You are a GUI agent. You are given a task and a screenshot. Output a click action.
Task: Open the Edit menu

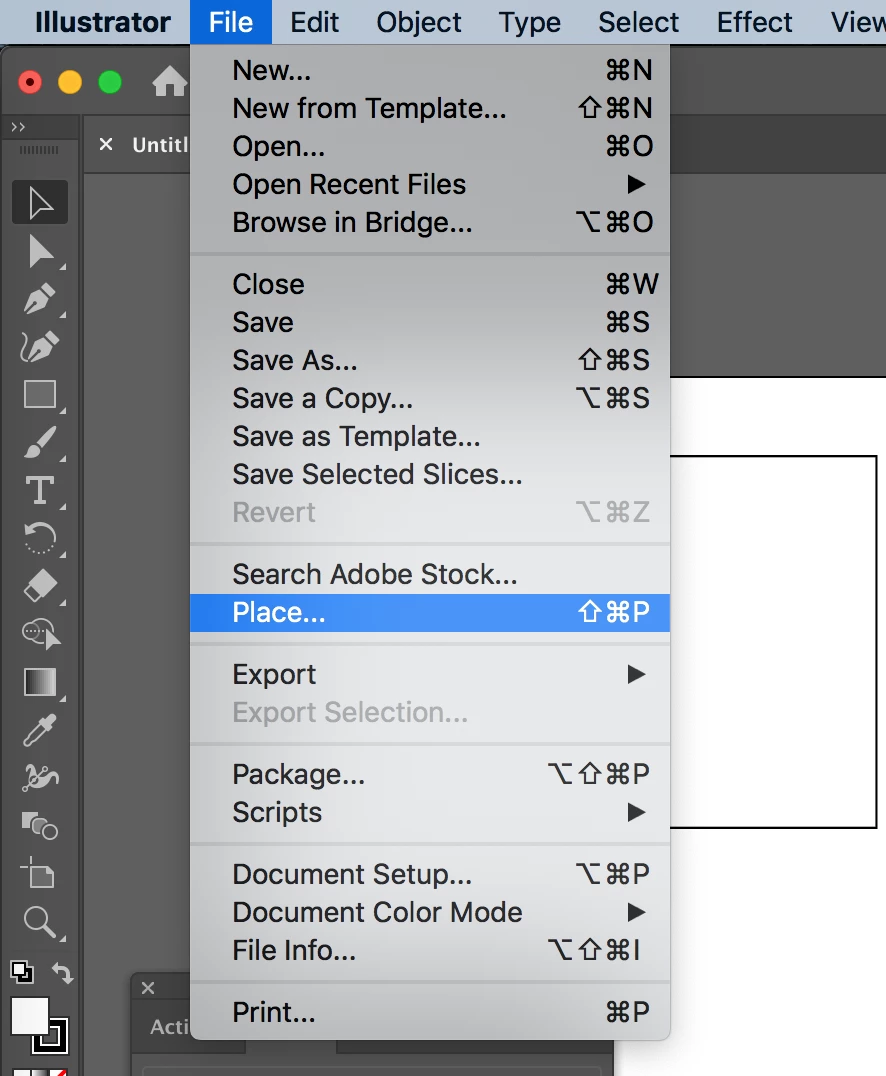point(314,23)
